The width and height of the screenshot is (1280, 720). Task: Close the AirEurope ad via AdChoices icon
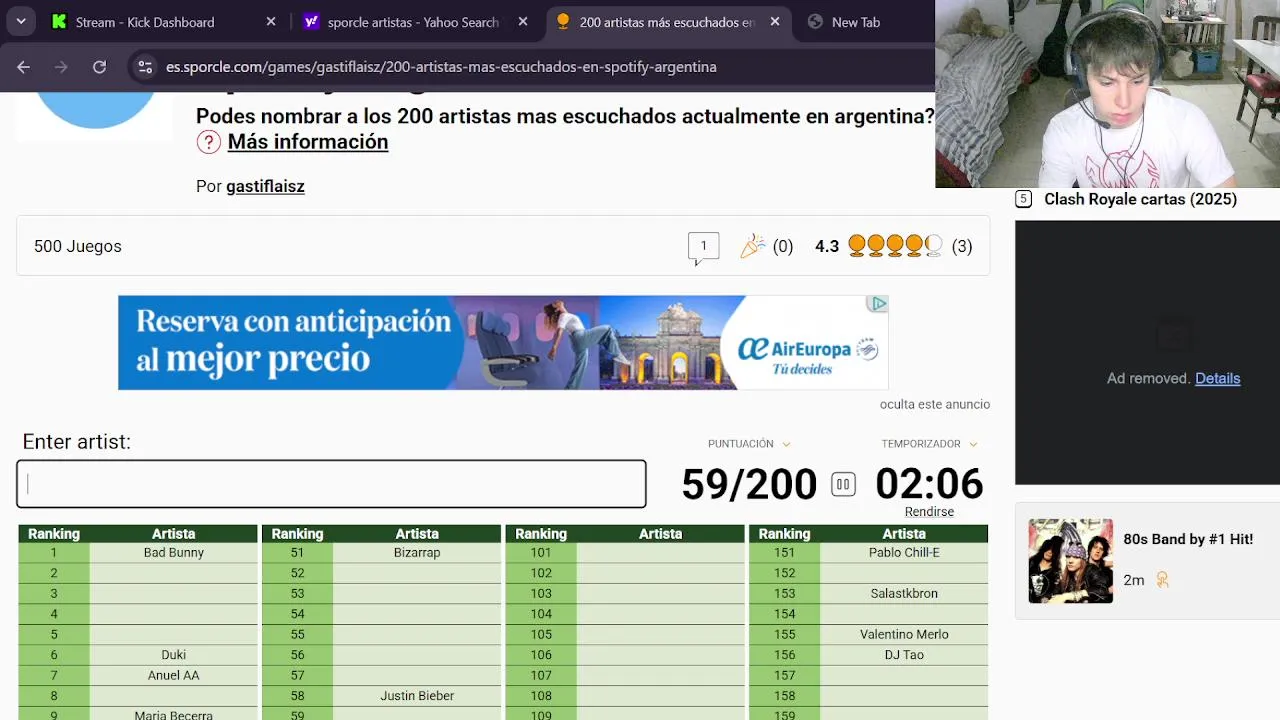[x=877, y=304]
